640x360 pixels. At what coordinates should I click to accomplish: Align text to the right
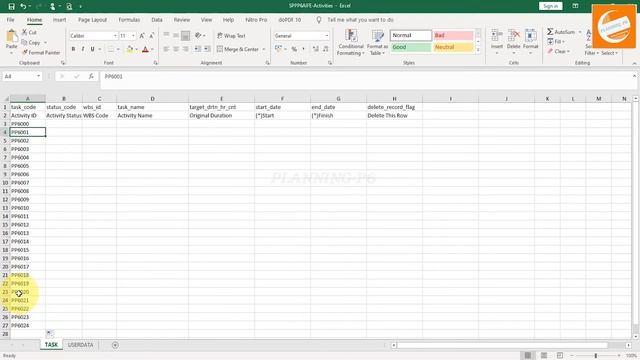(x=186, y=49)
